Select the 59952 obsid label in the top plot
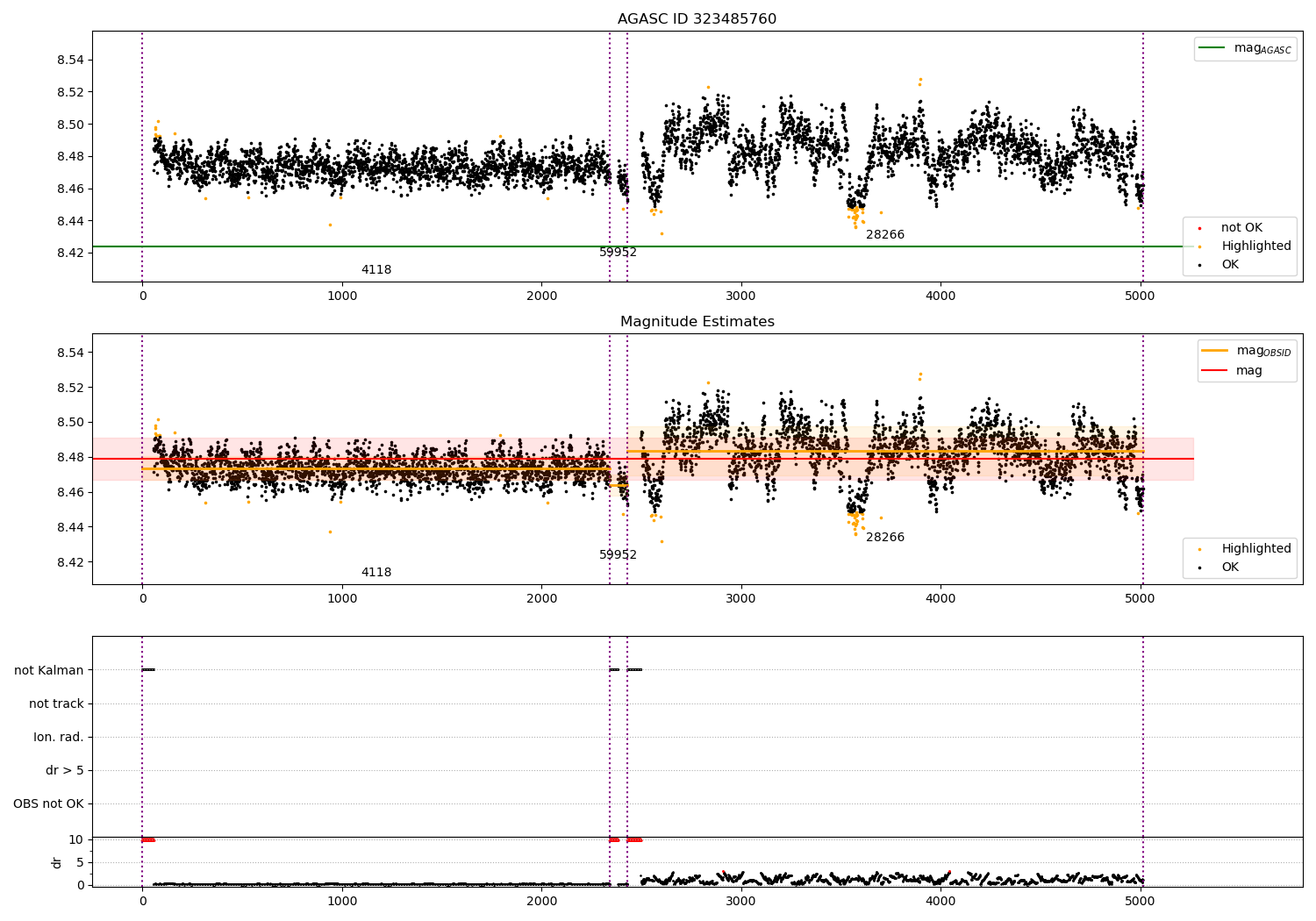The width and height of the screenshot is (1316, 921). [x=618, y=253]
